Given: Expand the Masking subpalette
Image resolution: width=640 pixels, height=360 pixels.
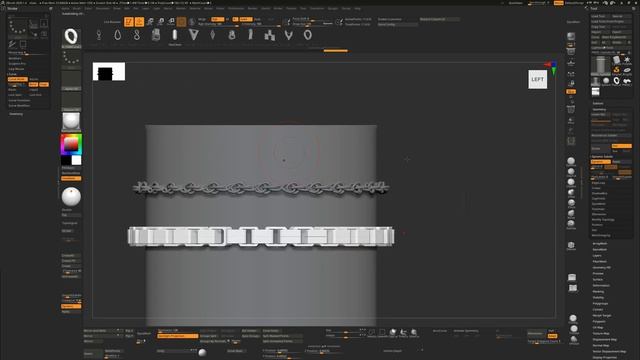Looking at the screenshot, I should [598, 291].
